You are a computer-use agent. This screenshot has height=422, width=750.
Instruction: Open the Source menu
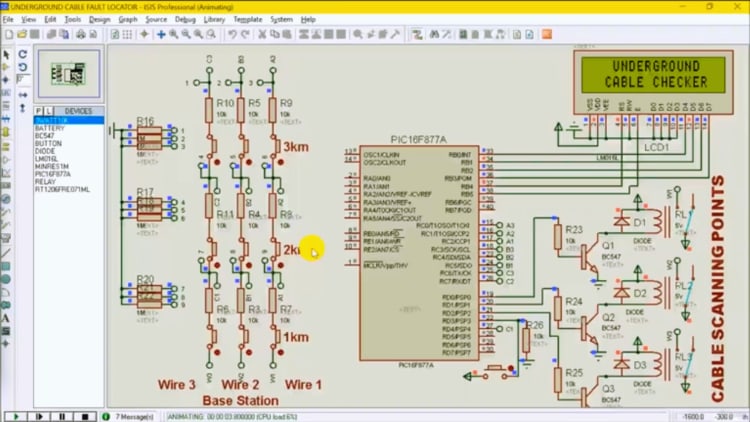tap(156, 20)
